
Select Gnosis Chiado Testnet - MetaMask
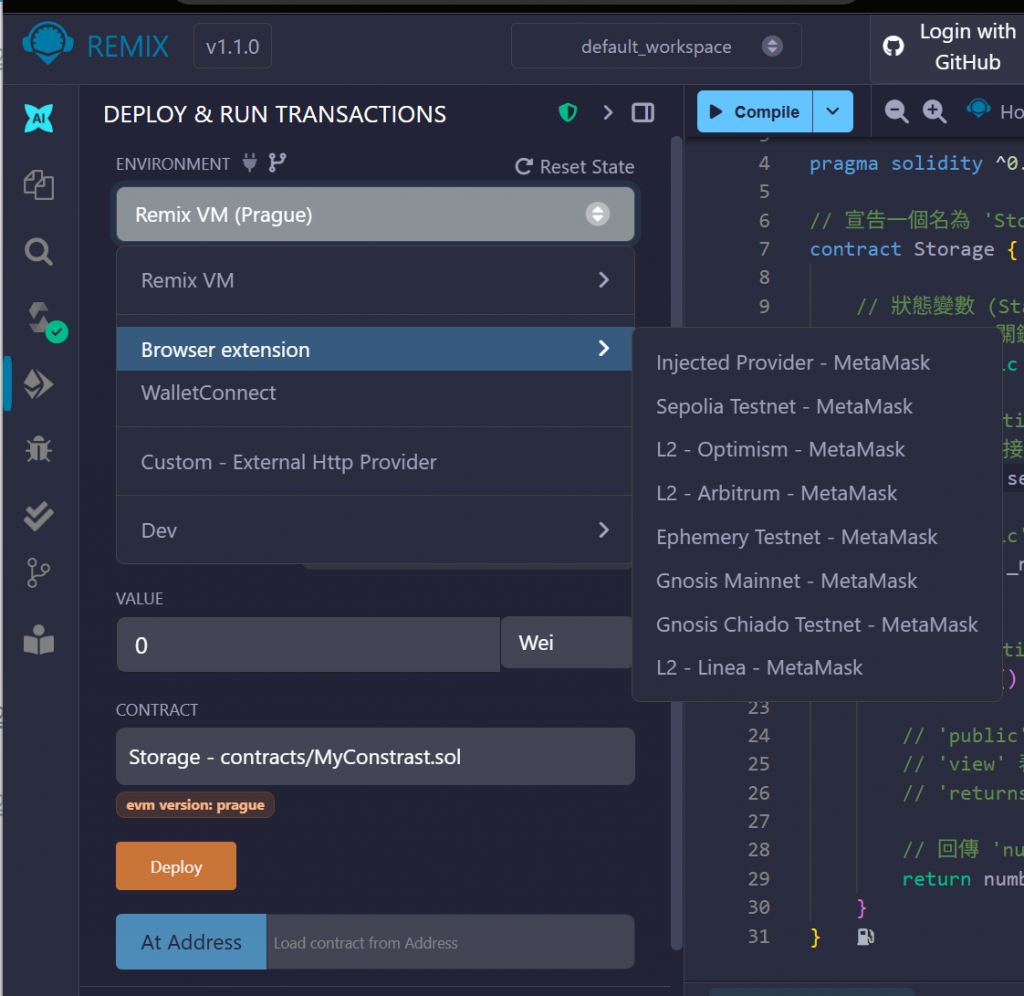(817, 624)
